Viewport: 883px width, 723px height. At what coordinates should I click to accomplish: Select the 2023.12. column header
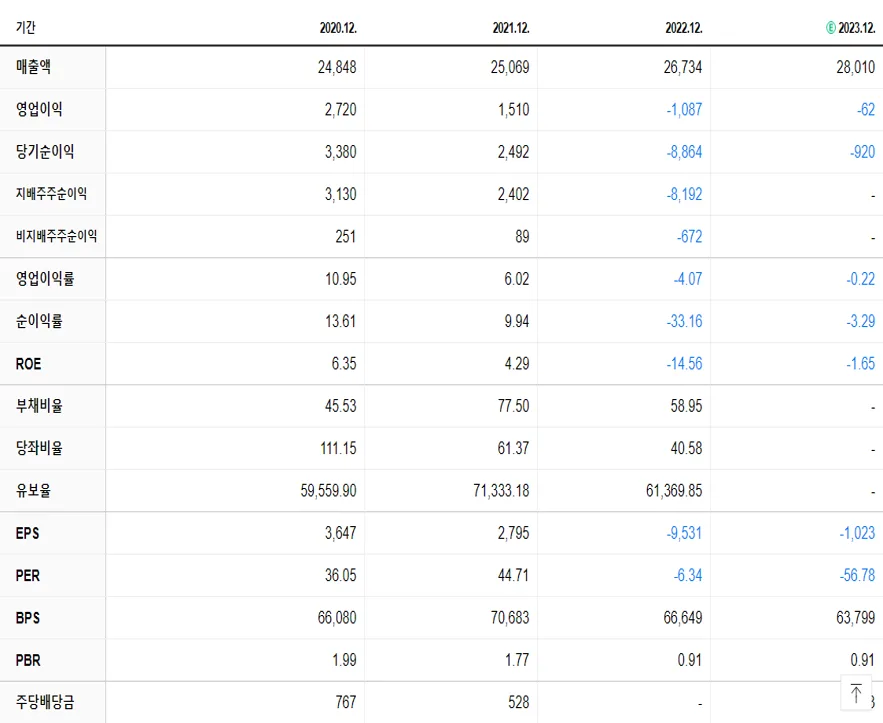tap(857, 28)
